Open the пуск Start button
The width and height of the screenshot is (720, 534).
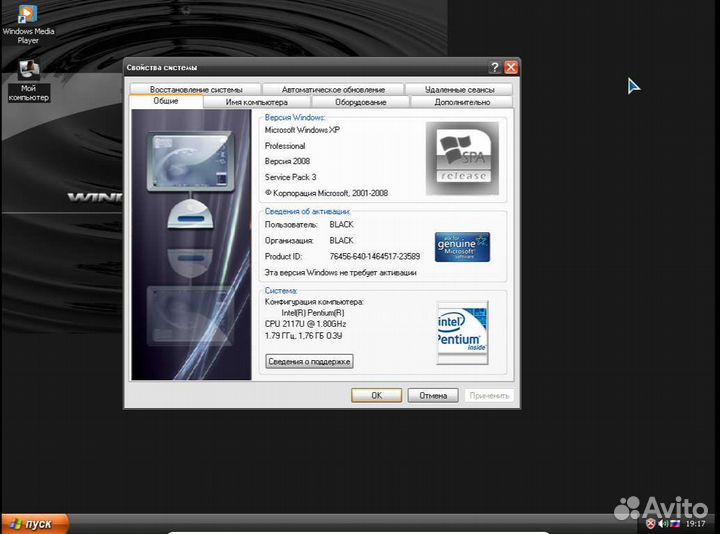click(x=35, y=524)
